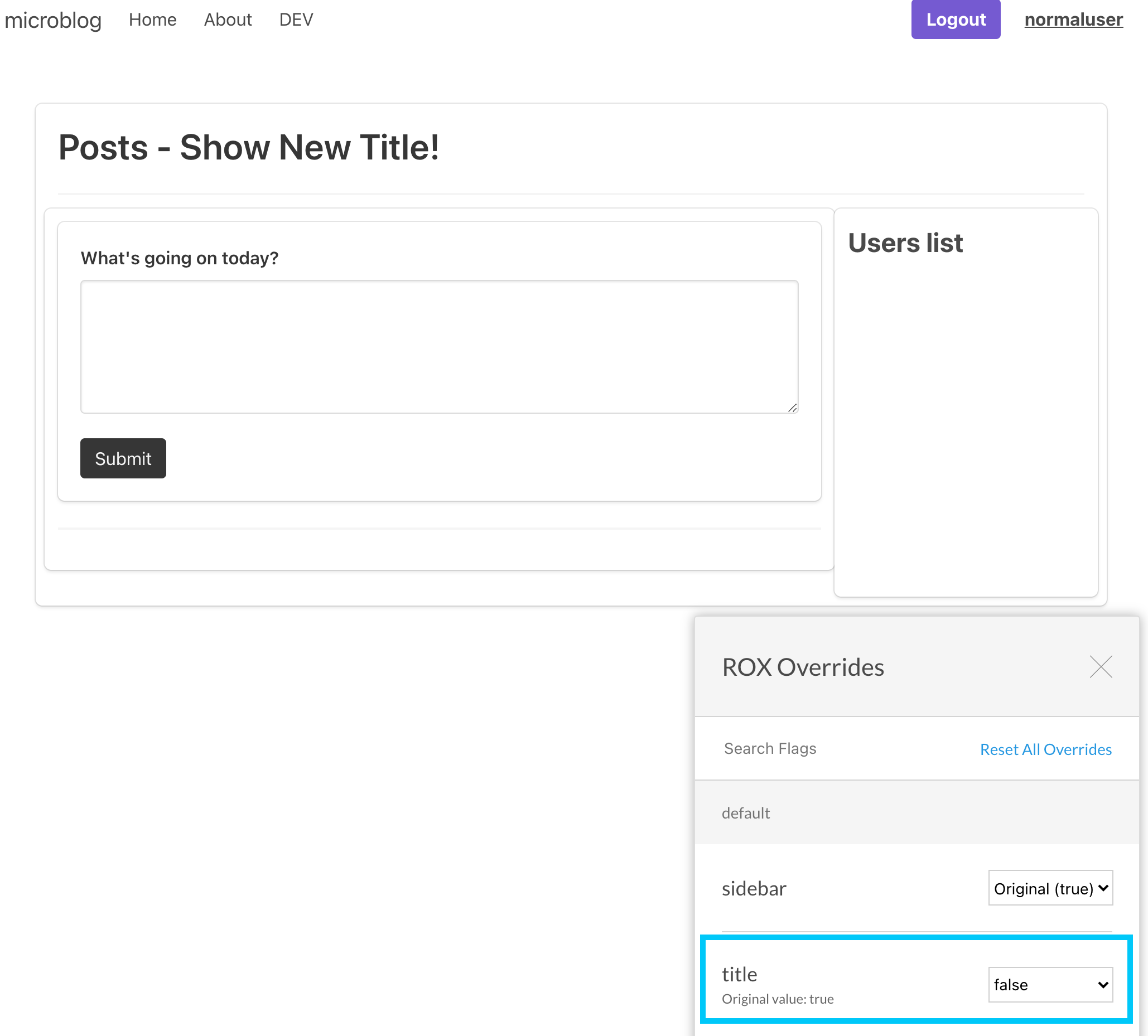Click Reset All Overrides link
This screenshot has height=1036, width=1148.
click(1045, 749)
